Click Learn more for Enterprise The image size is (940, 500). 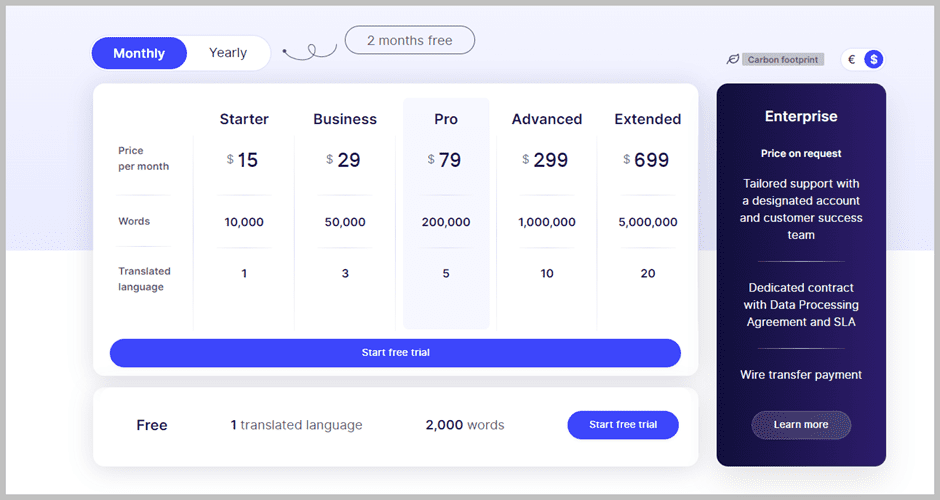point(801,425)
